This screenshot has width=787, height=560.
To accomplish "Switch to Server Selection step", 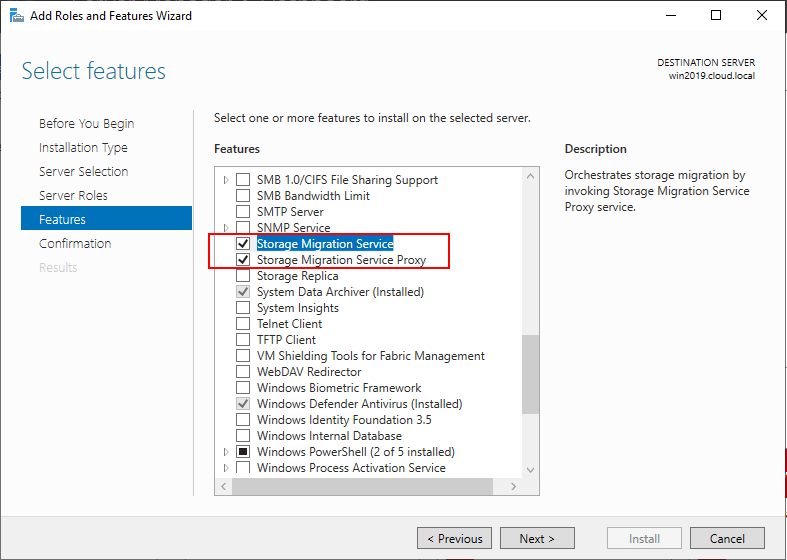I will 84,172.
